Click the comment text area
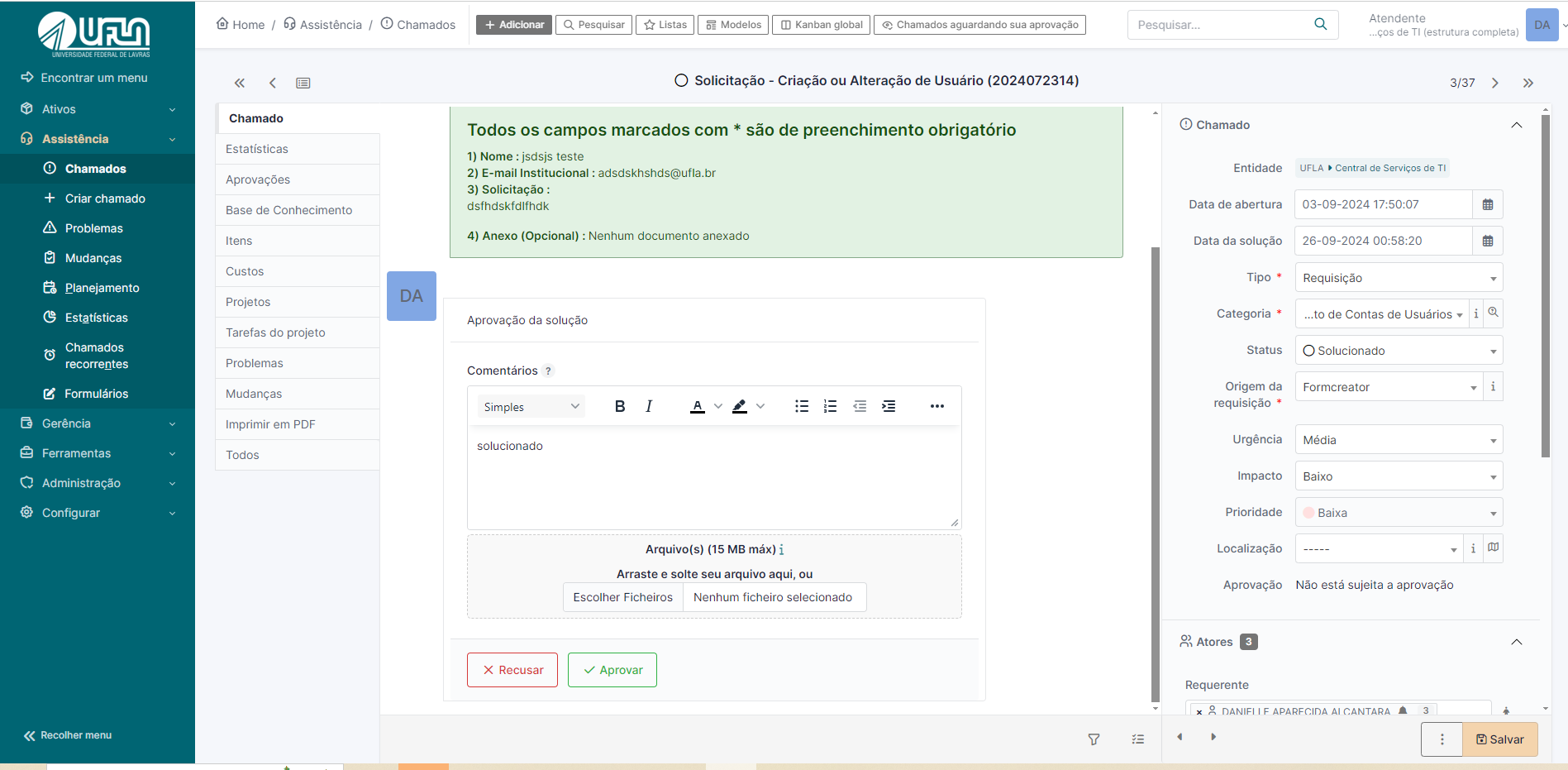Viewport: 1568px width, 770px height. pyautogui.click(x=714, y=478)
